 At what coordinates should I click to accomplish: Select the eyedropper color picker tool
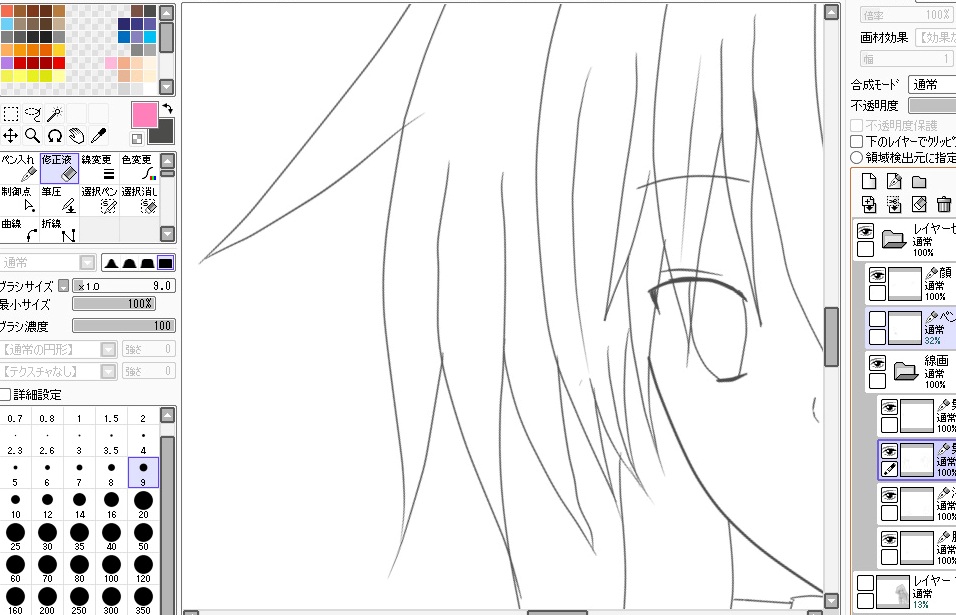tap(98, 135)
